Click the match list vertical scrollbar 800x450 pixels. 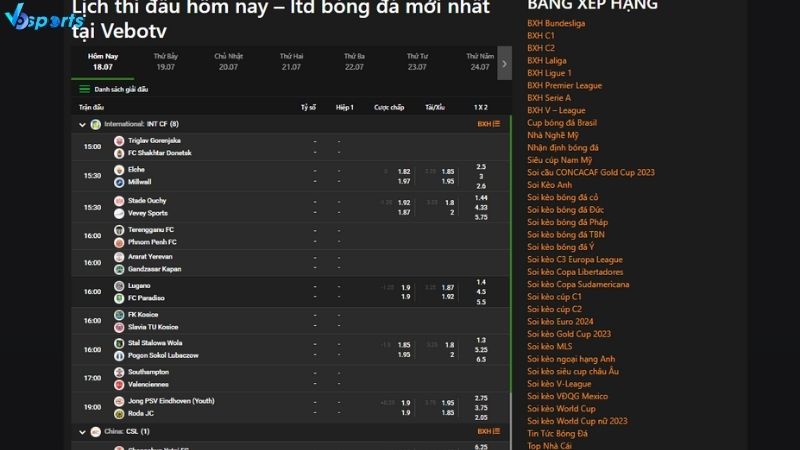pos(510,255)
